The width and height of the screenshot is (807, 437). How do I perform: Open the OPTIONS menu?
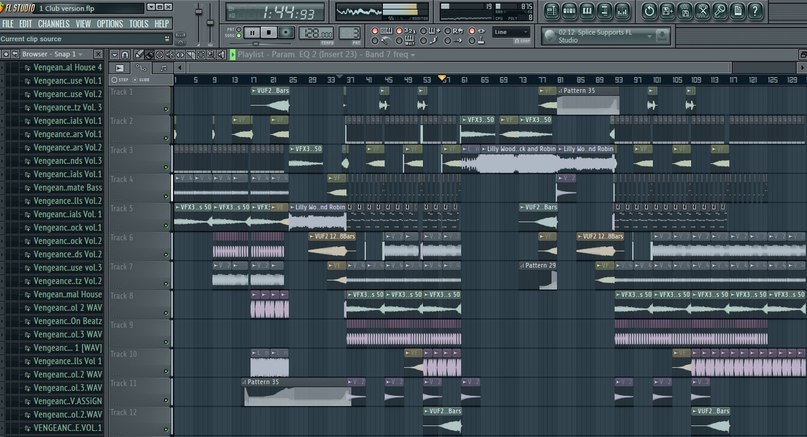click(110, 24)
